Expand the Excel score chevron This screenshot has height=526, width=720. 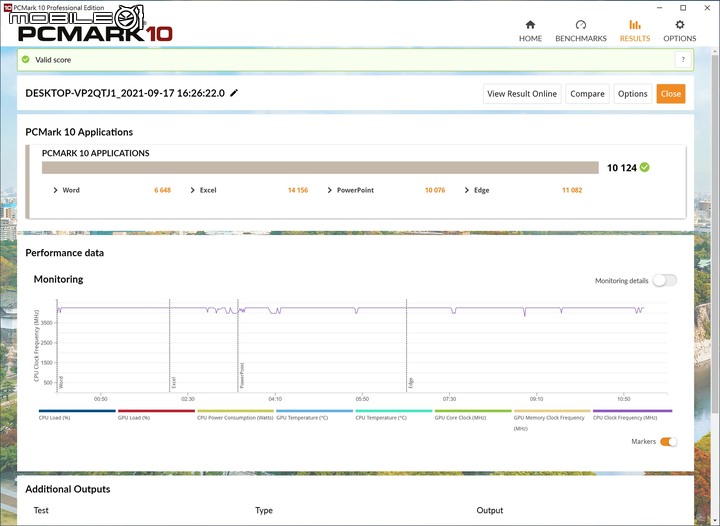tap(192, 190)
